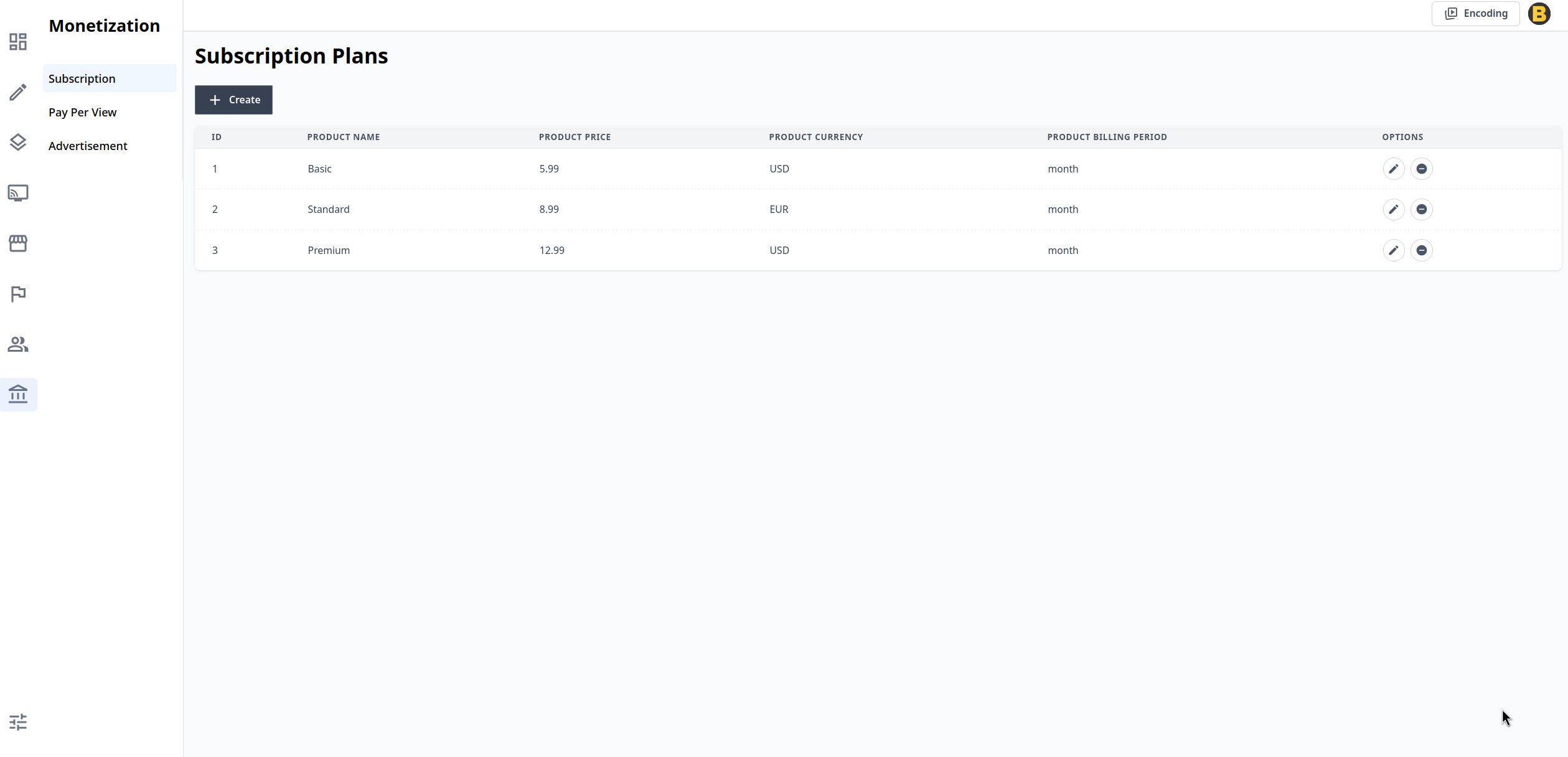Click USD currency in Premium row
Screen dimensions: 1568x757
(779, 250)
